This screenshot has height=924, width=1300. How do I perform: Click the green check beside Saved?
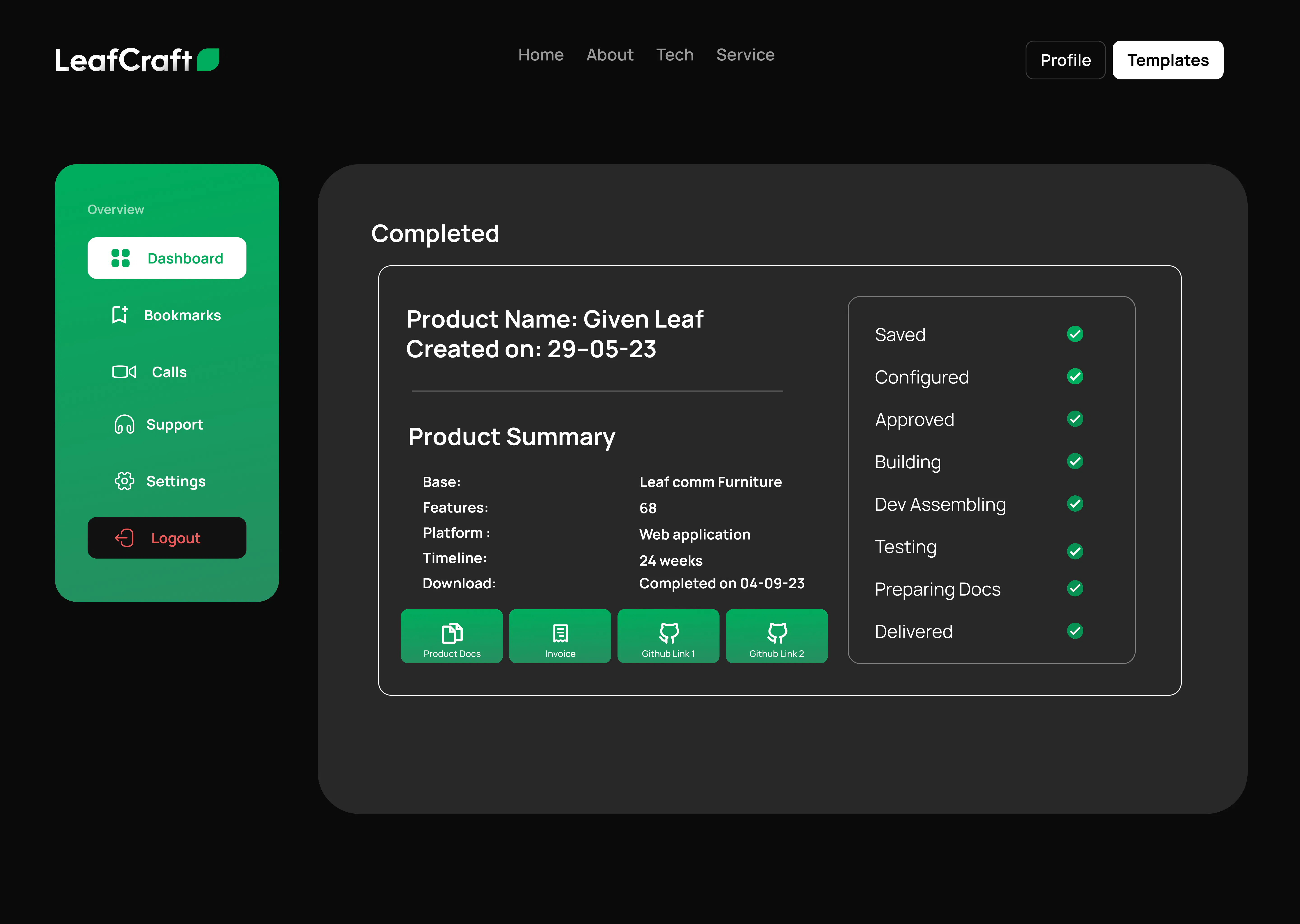pyautogui.click(x=1075, y=334)
